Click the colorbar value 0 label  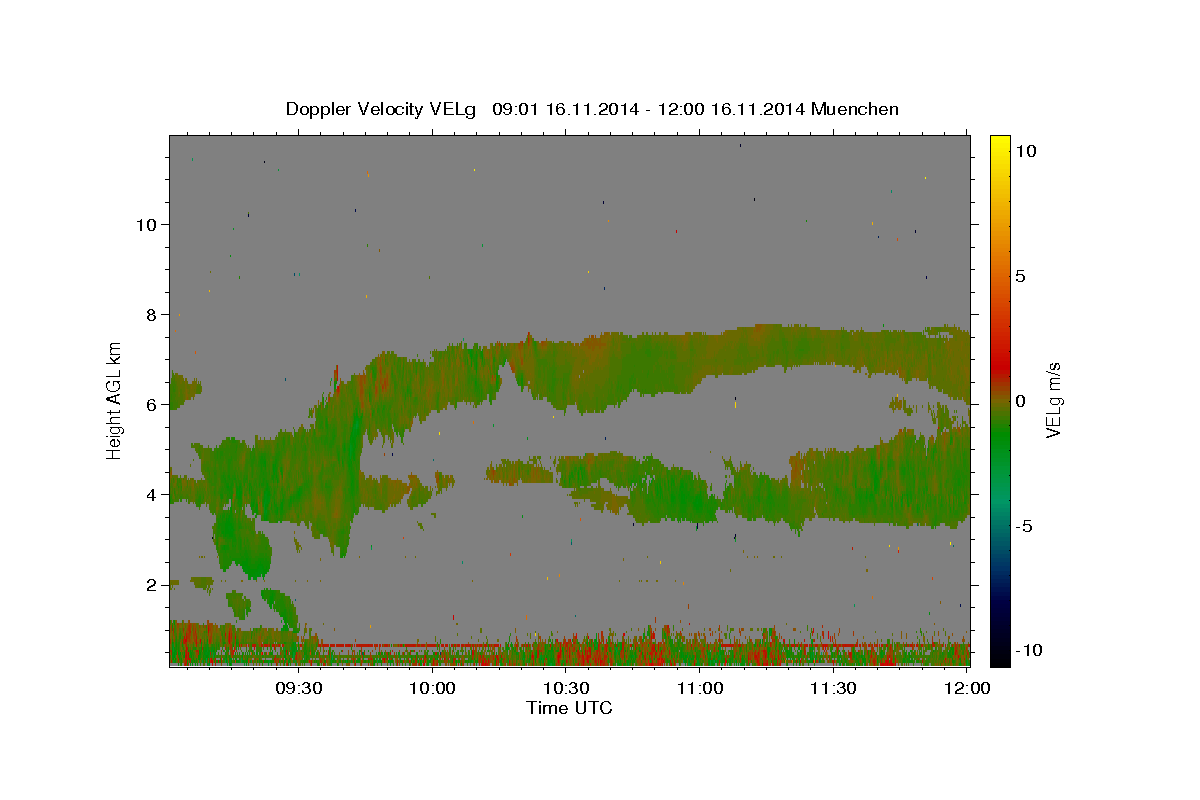click(1020, 401)
